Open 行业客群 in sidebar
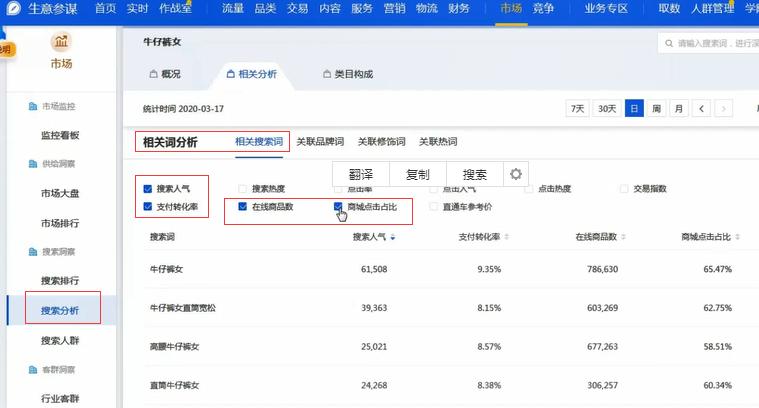The width and height of the screenshot is (759, 408). 60,399
